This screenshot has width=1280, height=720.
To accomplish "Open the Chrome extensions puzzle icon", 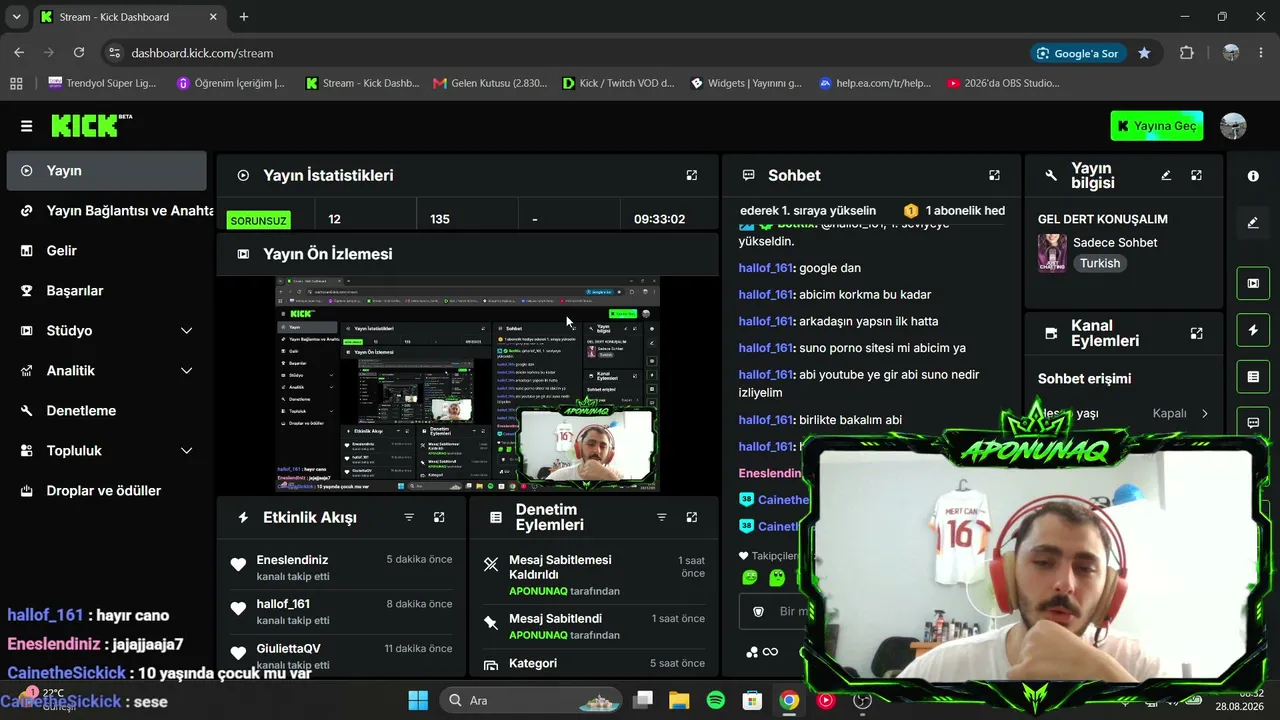I will click(x=1187, y=53).
